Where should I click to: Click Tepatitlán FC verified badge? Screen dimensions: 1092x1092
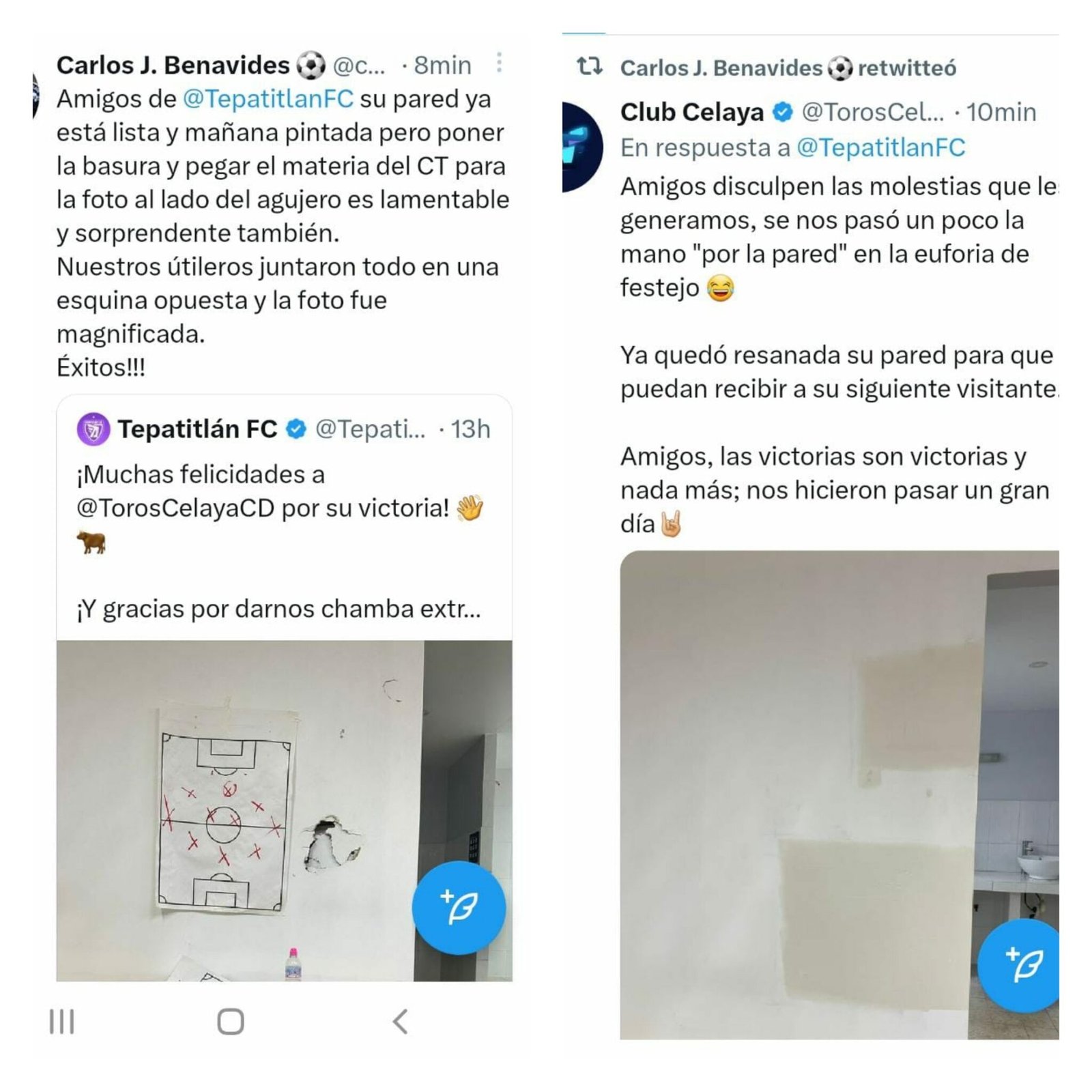(x=296, y=429)
